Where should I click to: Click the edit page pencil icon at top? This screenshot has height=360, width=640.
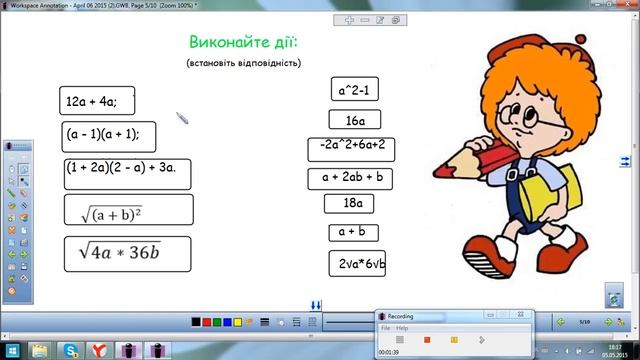coord(380,20)
